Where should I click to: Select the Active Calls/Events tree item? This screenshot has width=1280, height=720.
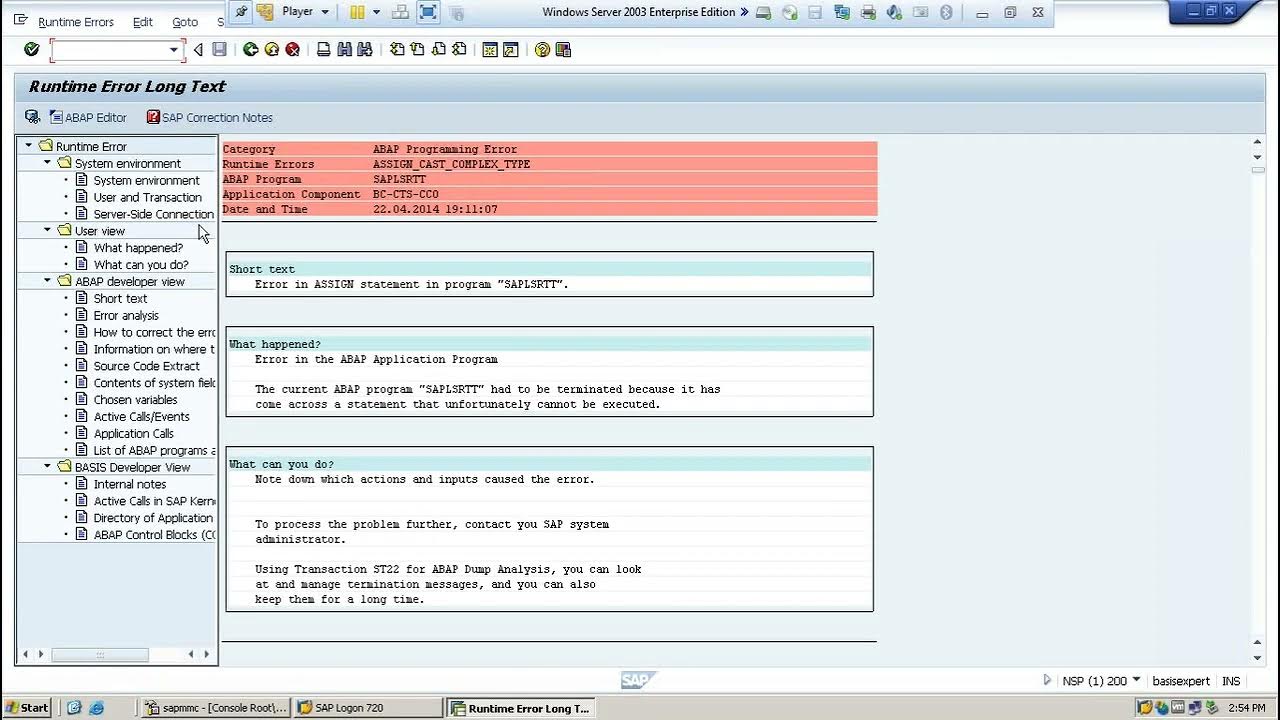click(142, 416)
